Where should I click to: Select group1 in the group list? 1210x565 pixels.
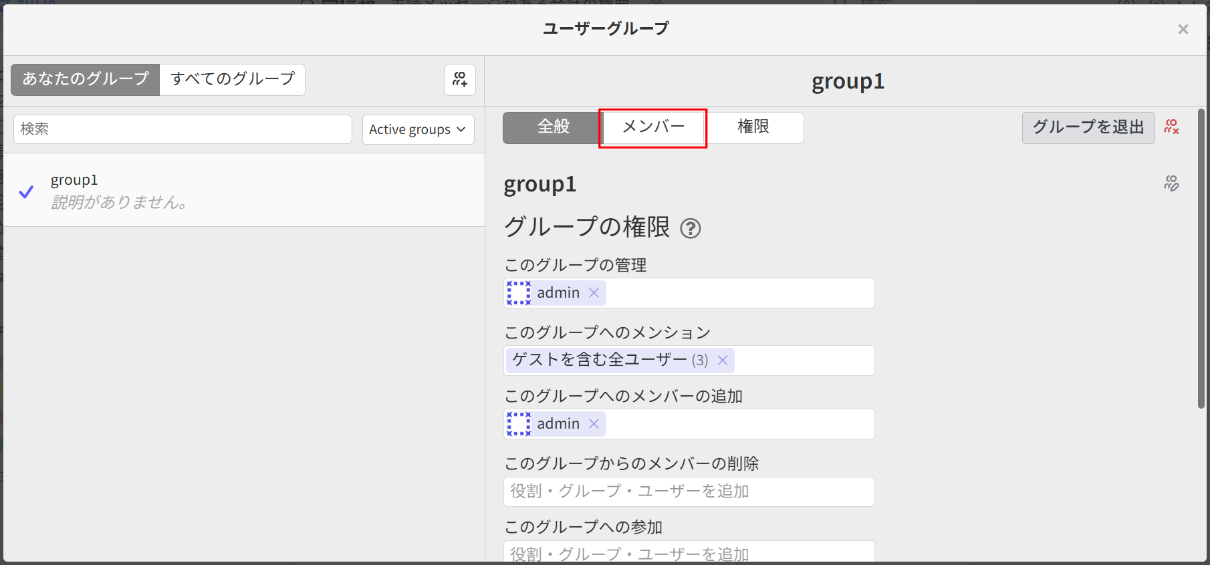[x=244, y=190]
